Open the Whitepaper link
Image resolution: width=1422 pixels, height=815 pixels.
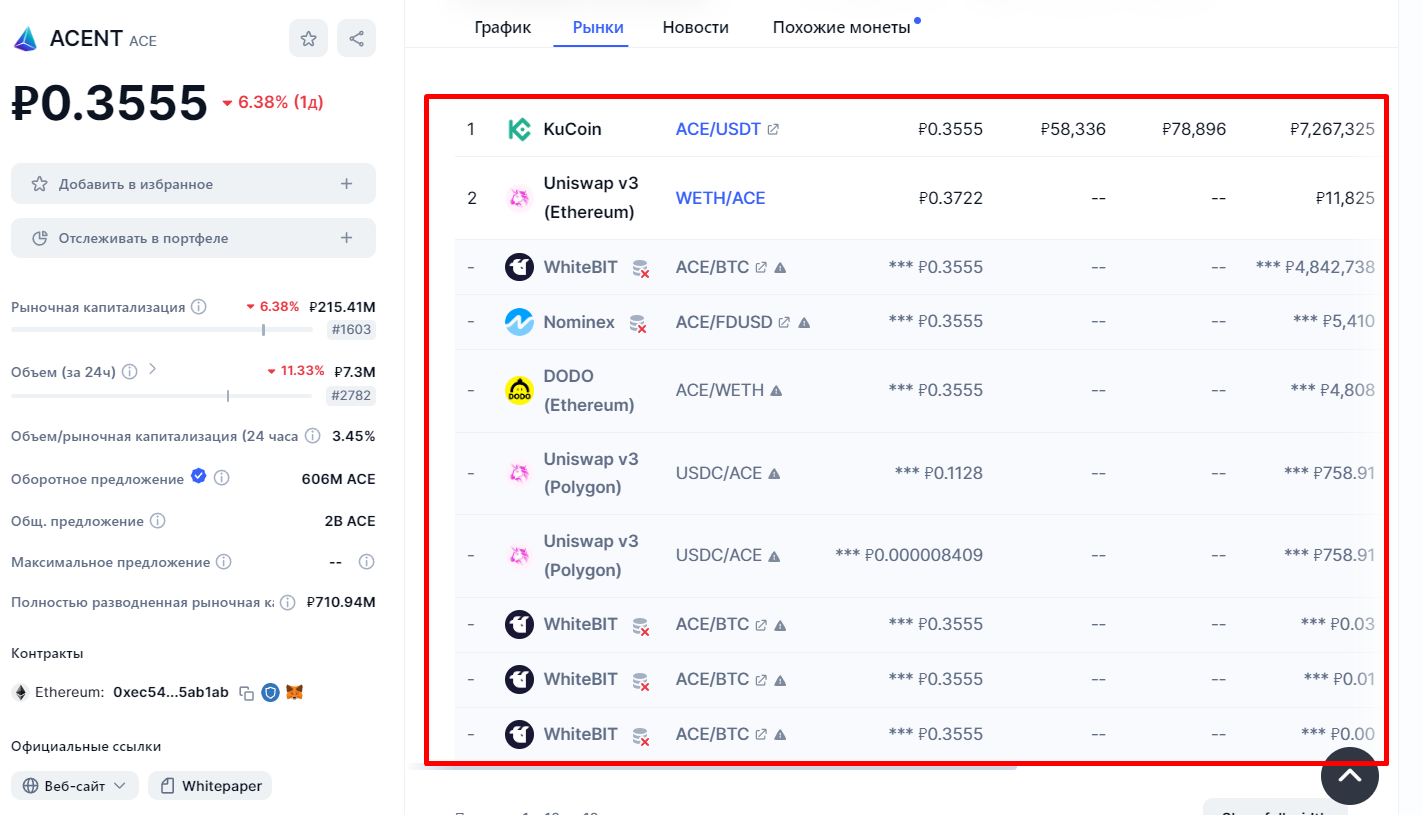pos(210,786)
